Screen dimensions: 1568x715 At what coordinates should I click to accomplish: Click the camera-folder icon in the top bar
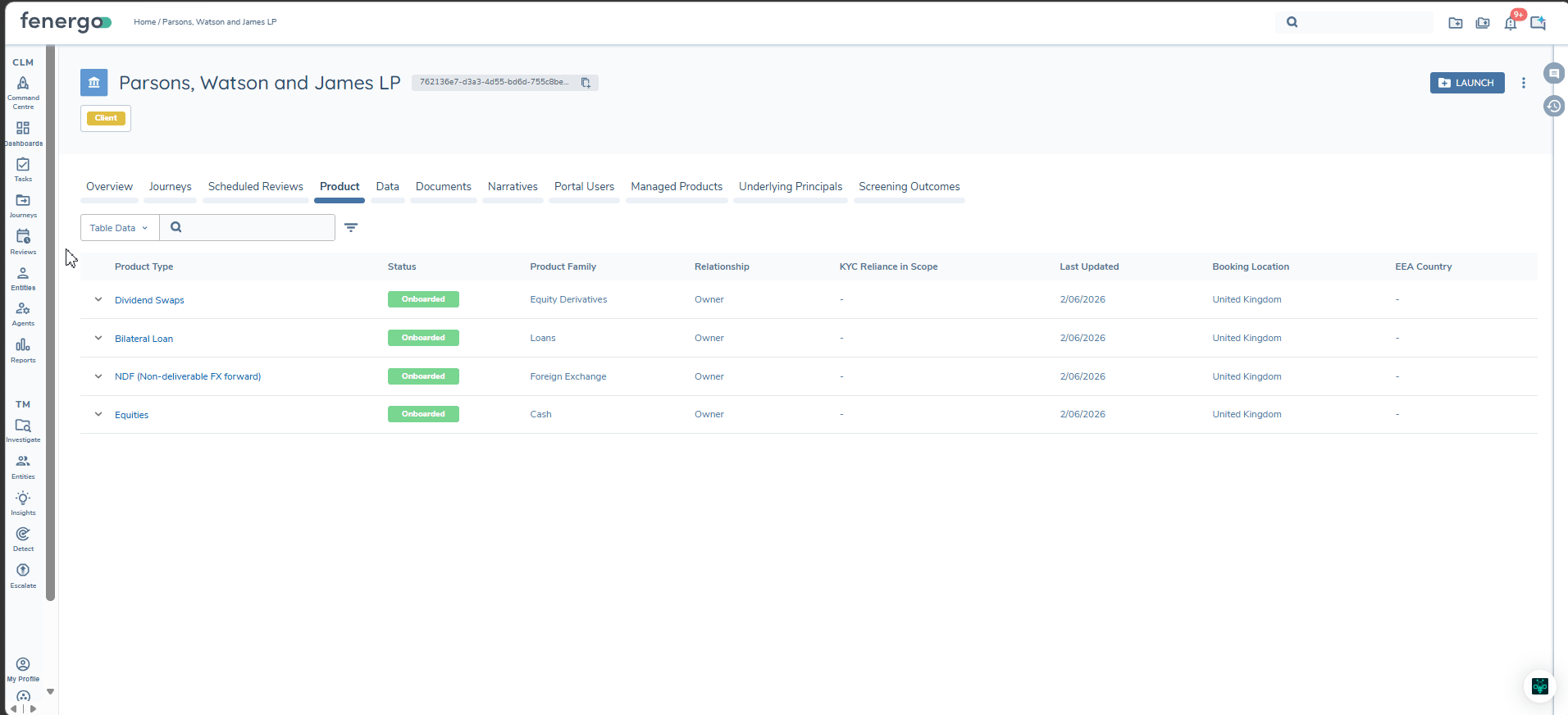(x=1483, y=23)
